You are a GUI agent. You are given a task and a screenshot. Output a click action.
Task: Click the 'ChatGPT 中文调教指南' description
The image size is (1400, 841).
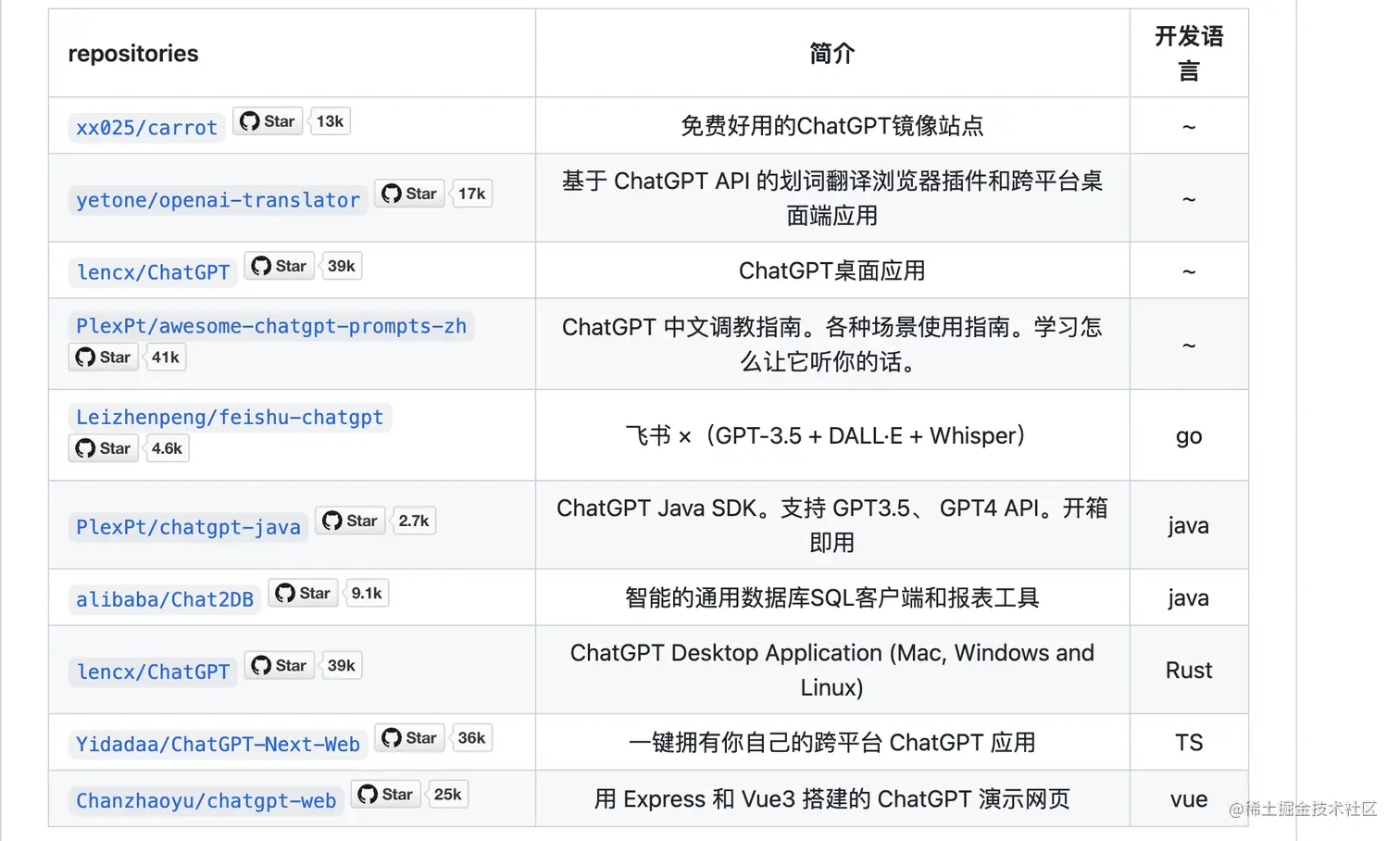pos(831,344)
